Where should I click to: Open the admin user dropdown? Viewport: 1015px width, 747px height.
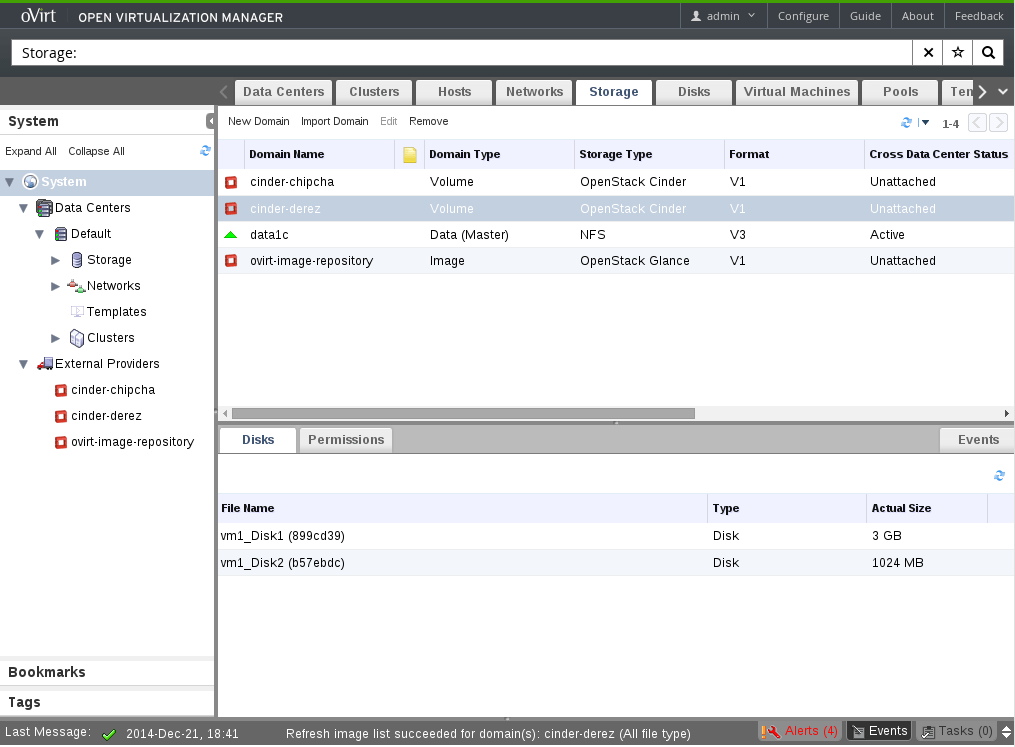pyautogui.click(x=724, y=16)
